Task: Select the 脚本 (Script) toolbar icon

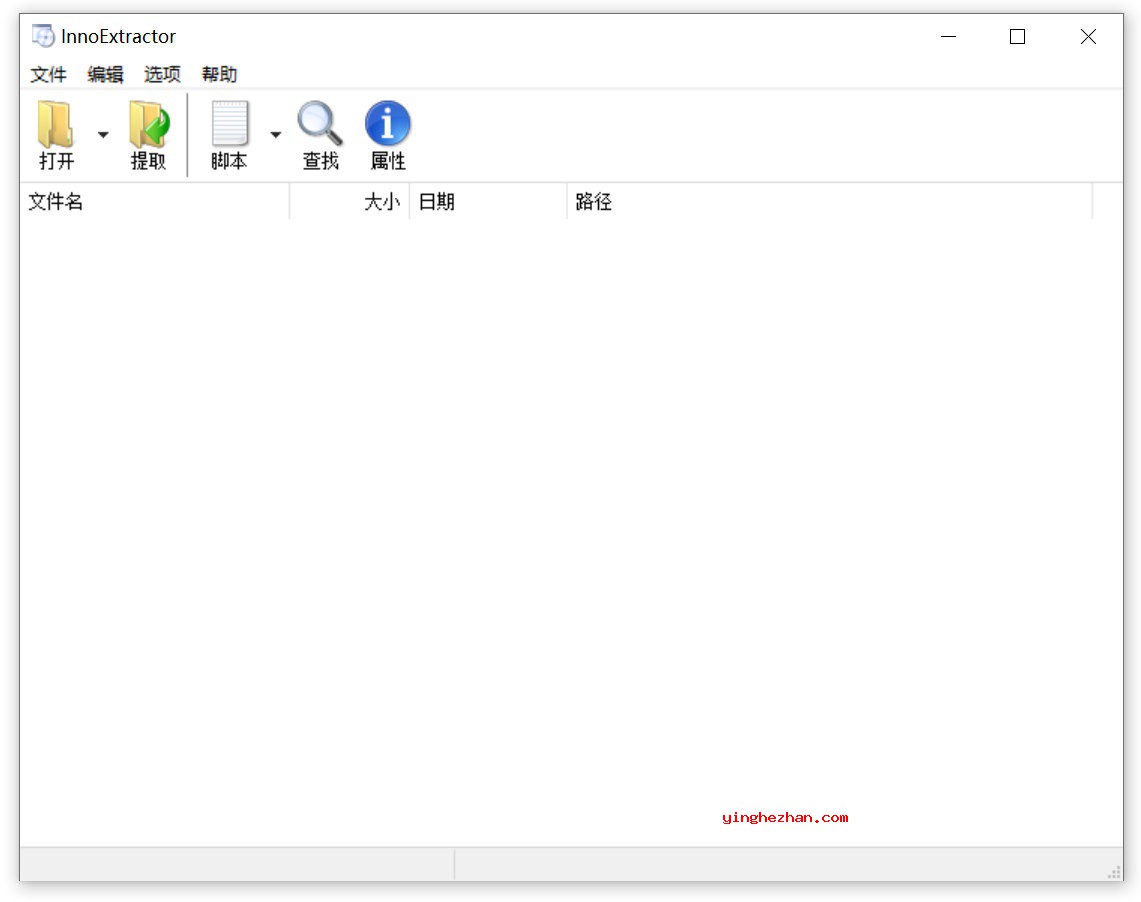Action: click(x=229, y=135)
